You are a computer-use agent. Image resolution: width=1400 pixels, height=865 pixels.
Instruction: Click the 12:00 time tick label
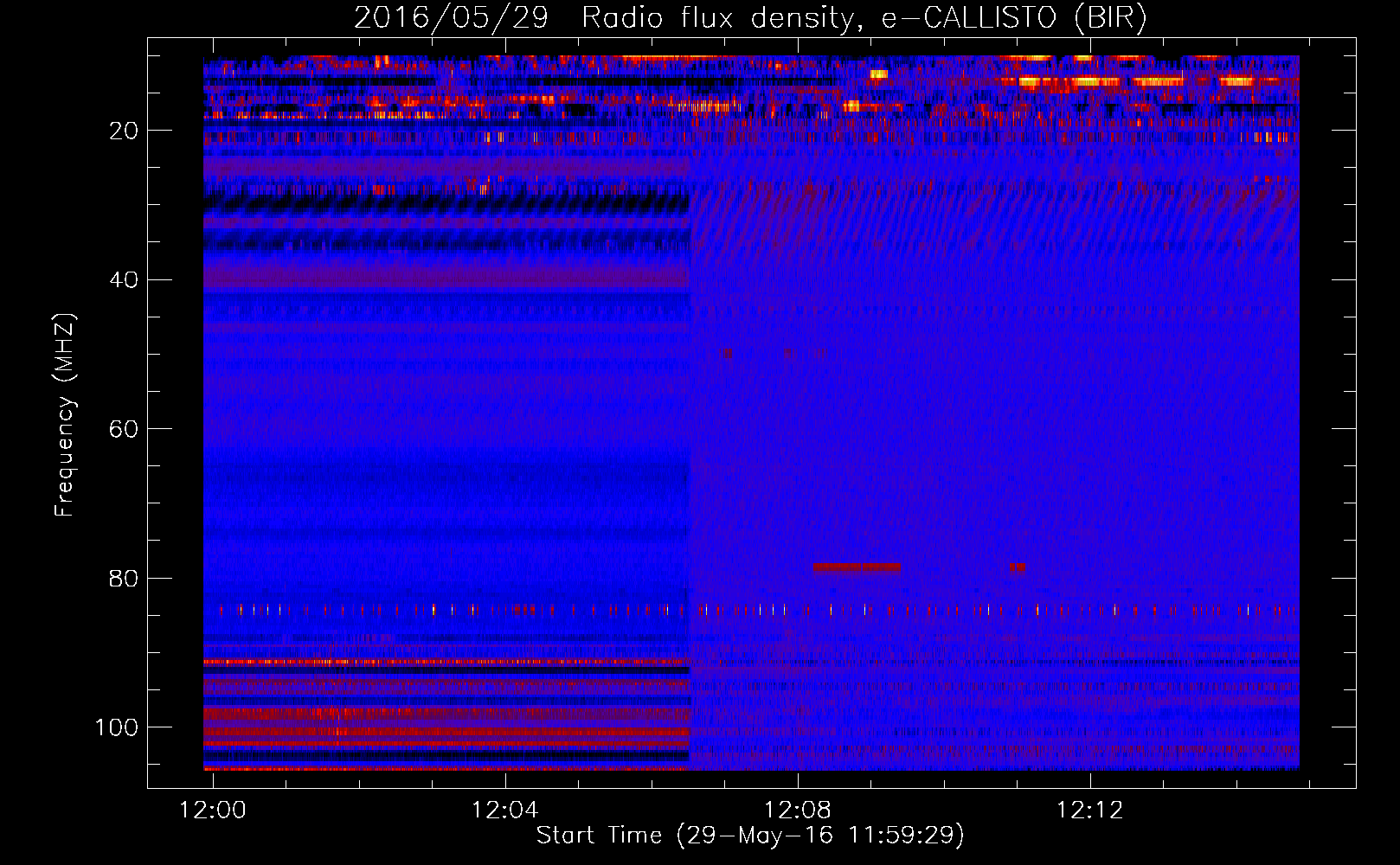pos(213,810)
